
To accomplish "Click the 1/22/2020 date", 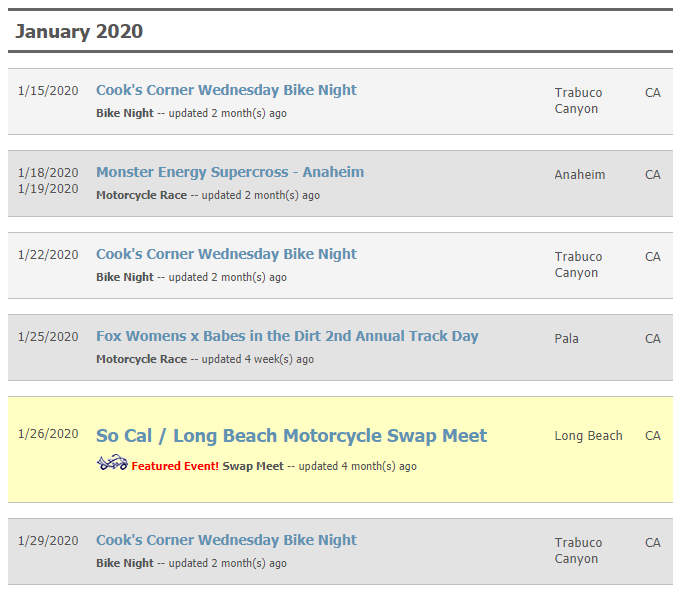I will coord(48,255).
